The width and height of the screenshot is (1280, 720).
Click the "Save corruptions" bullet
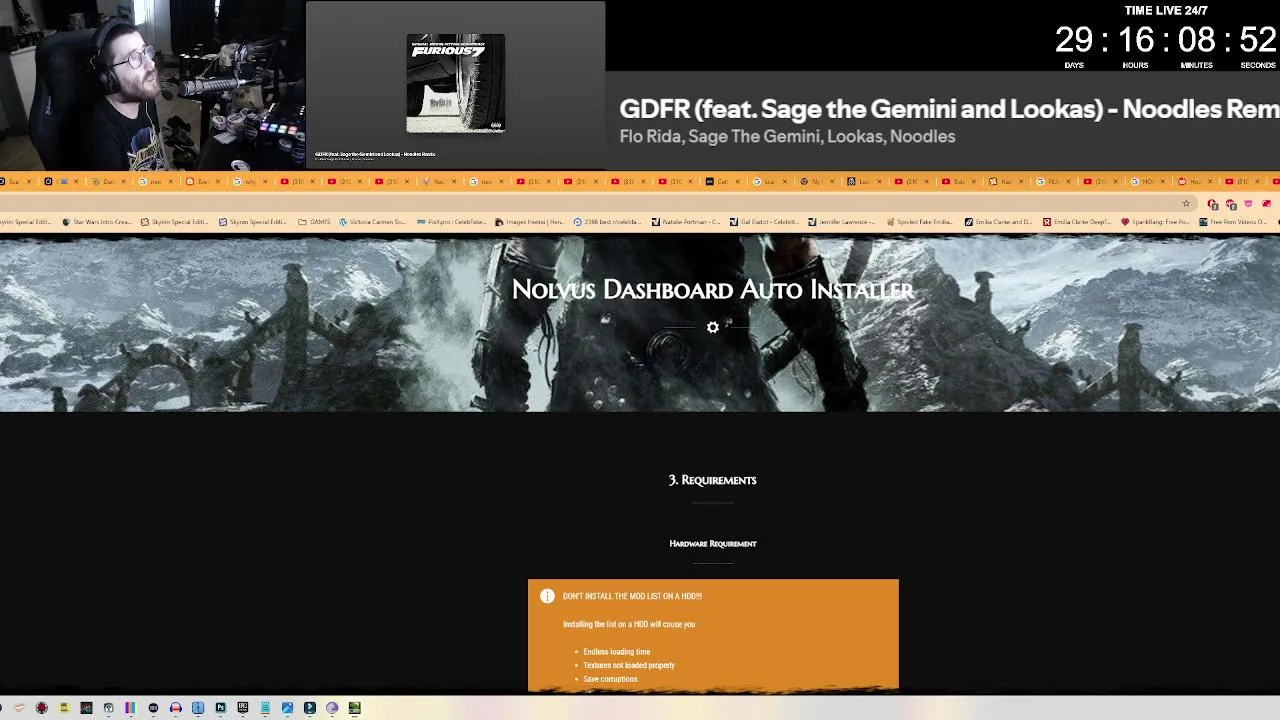(x=610, y=679)
